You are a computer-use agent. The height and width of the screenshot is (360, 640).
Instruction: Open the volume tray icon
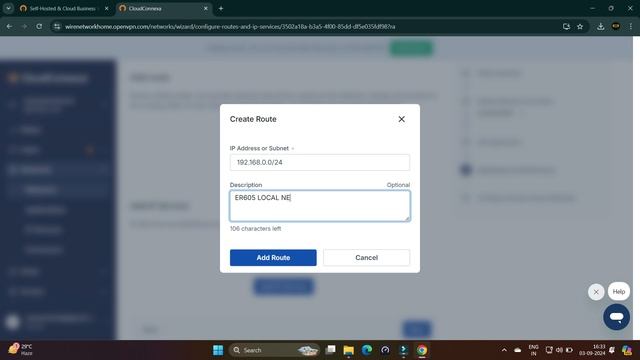coord(559,350)
